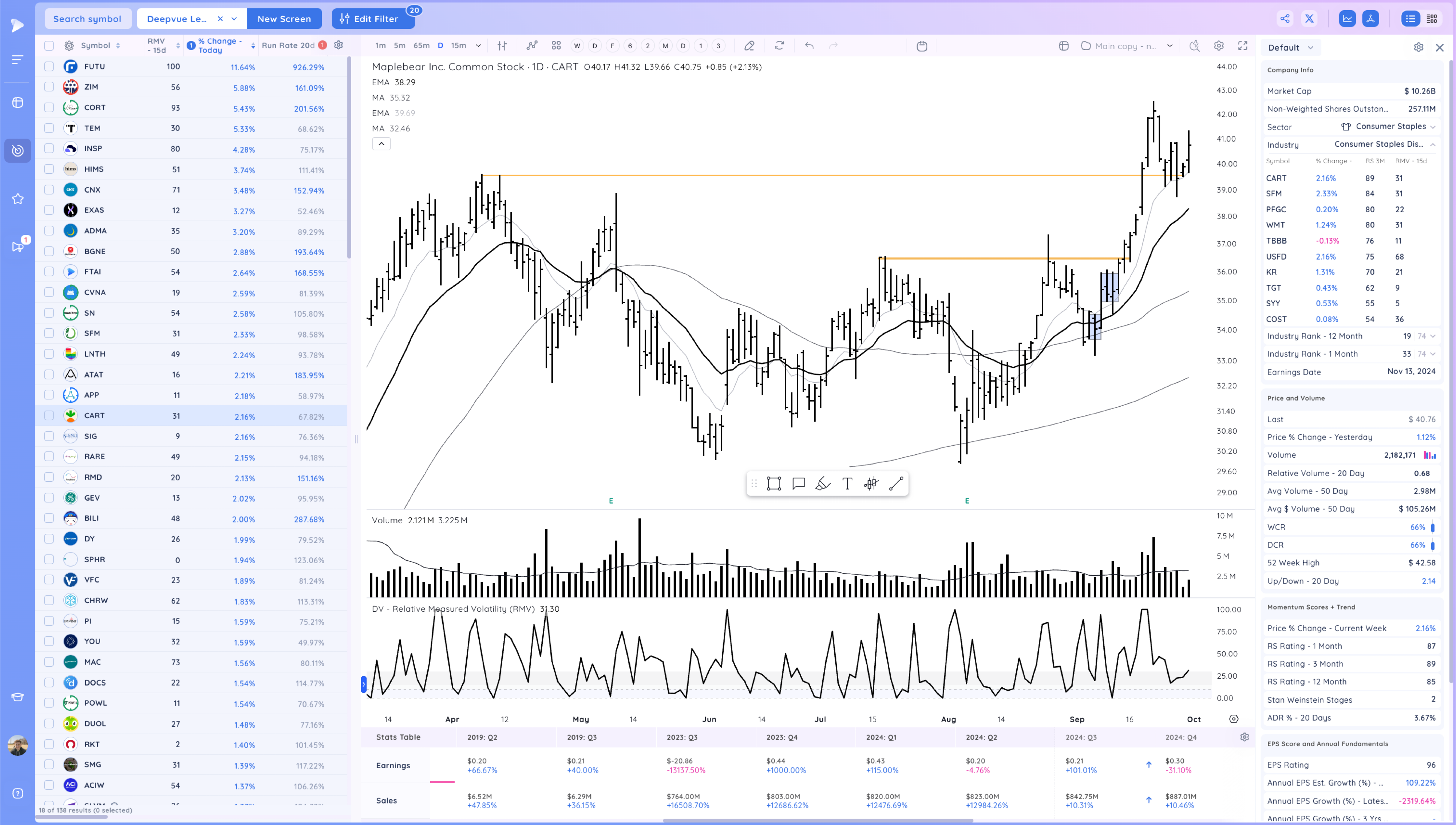Open the help question mark icon
Image resolution: width=1456 pixels, height=825 pixels.
17,793
